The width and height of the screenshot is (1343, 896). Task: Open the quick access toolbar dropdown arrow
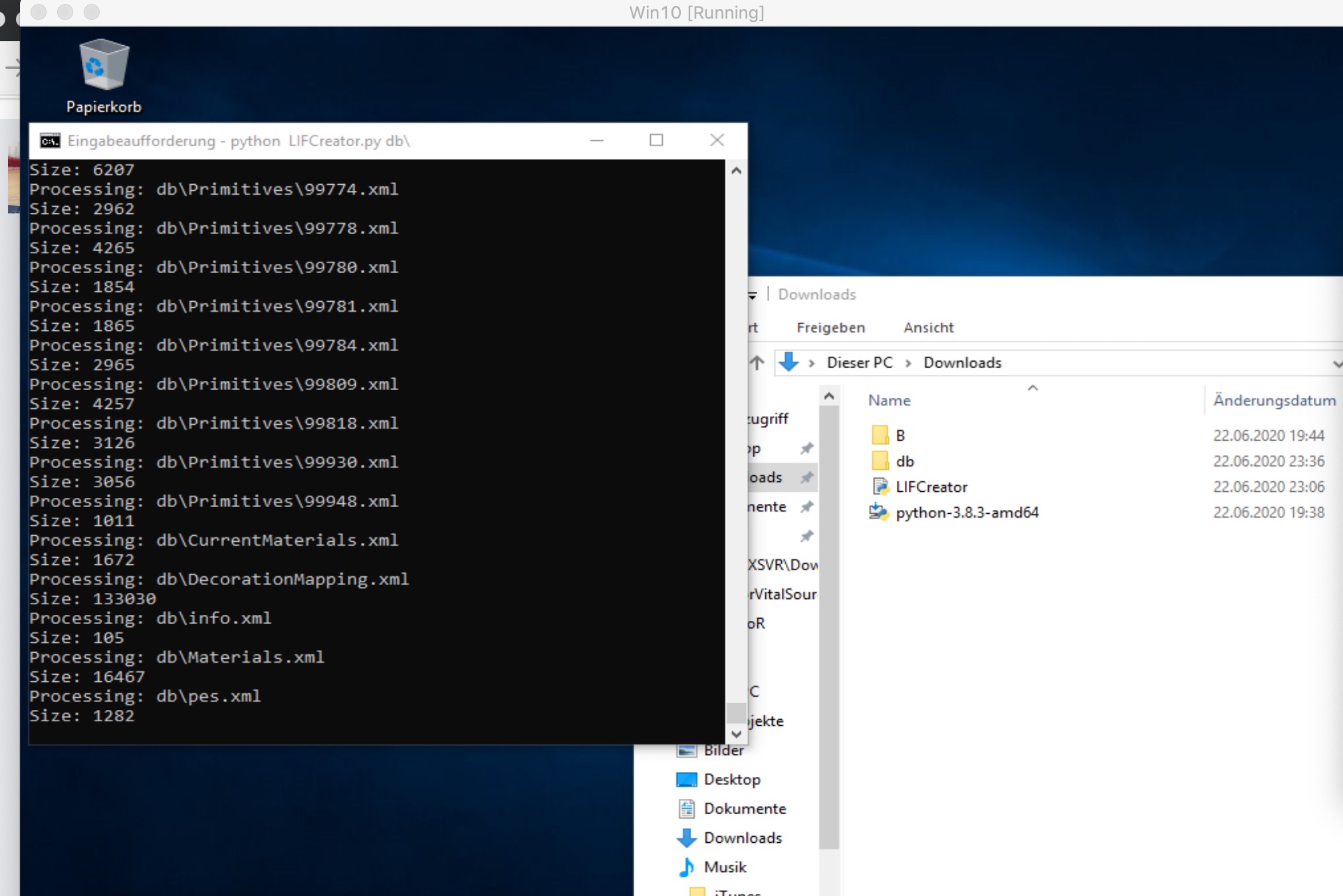753,295
